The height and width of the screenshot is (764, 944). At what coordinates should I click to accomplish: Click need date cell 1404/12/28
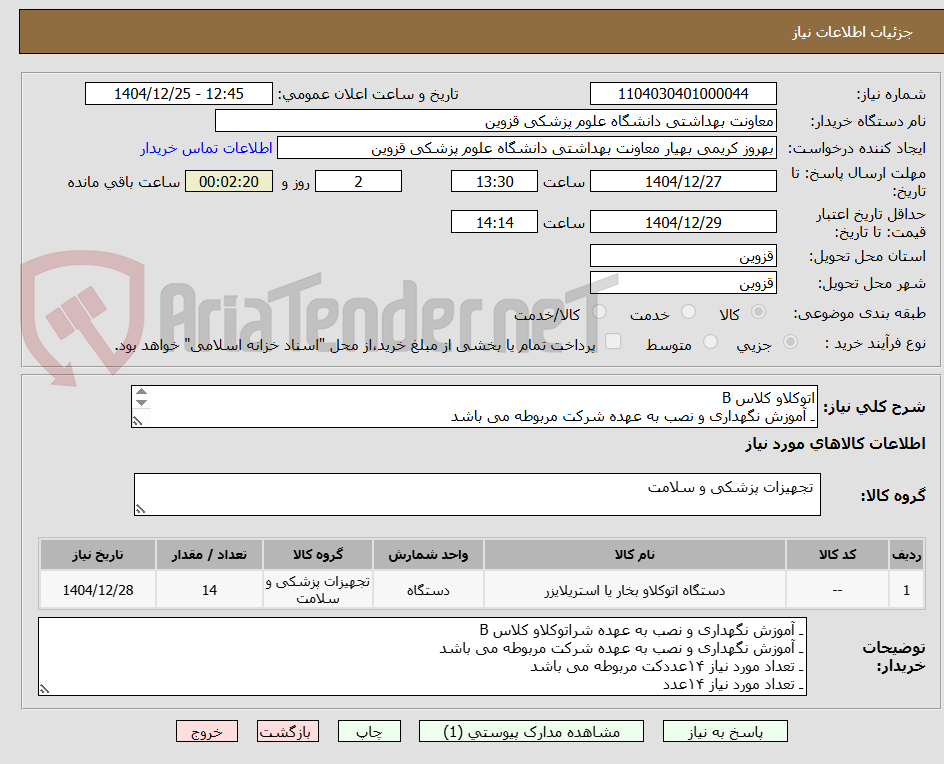pyautogui.click(x=98, y=590)
